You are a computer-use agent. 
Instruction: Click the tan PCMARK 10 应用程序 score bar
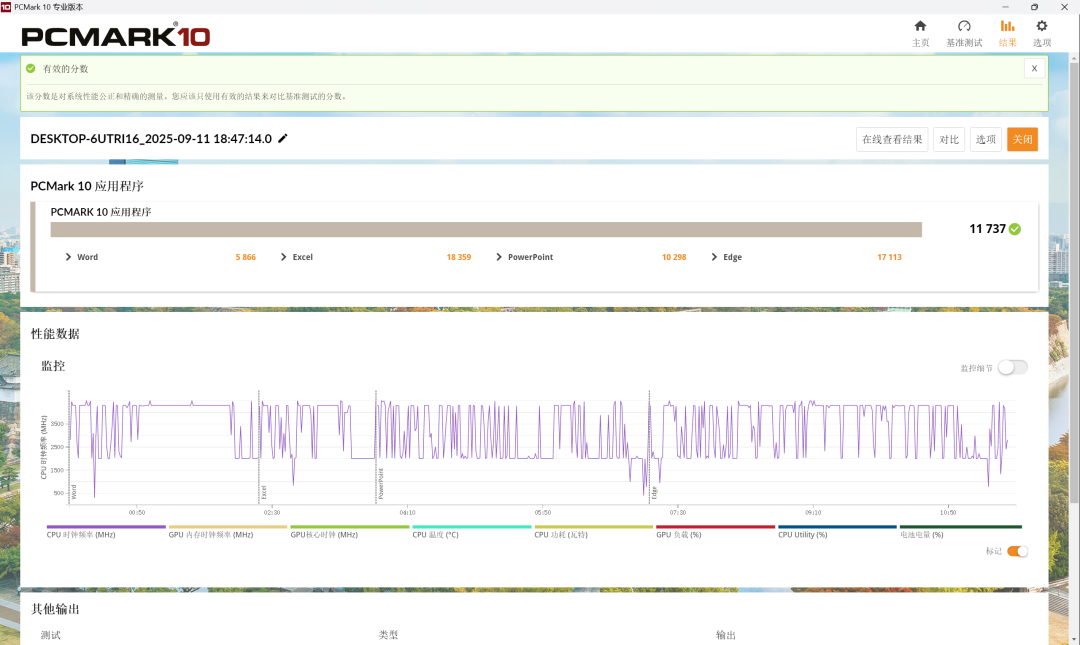pos(486,229)
